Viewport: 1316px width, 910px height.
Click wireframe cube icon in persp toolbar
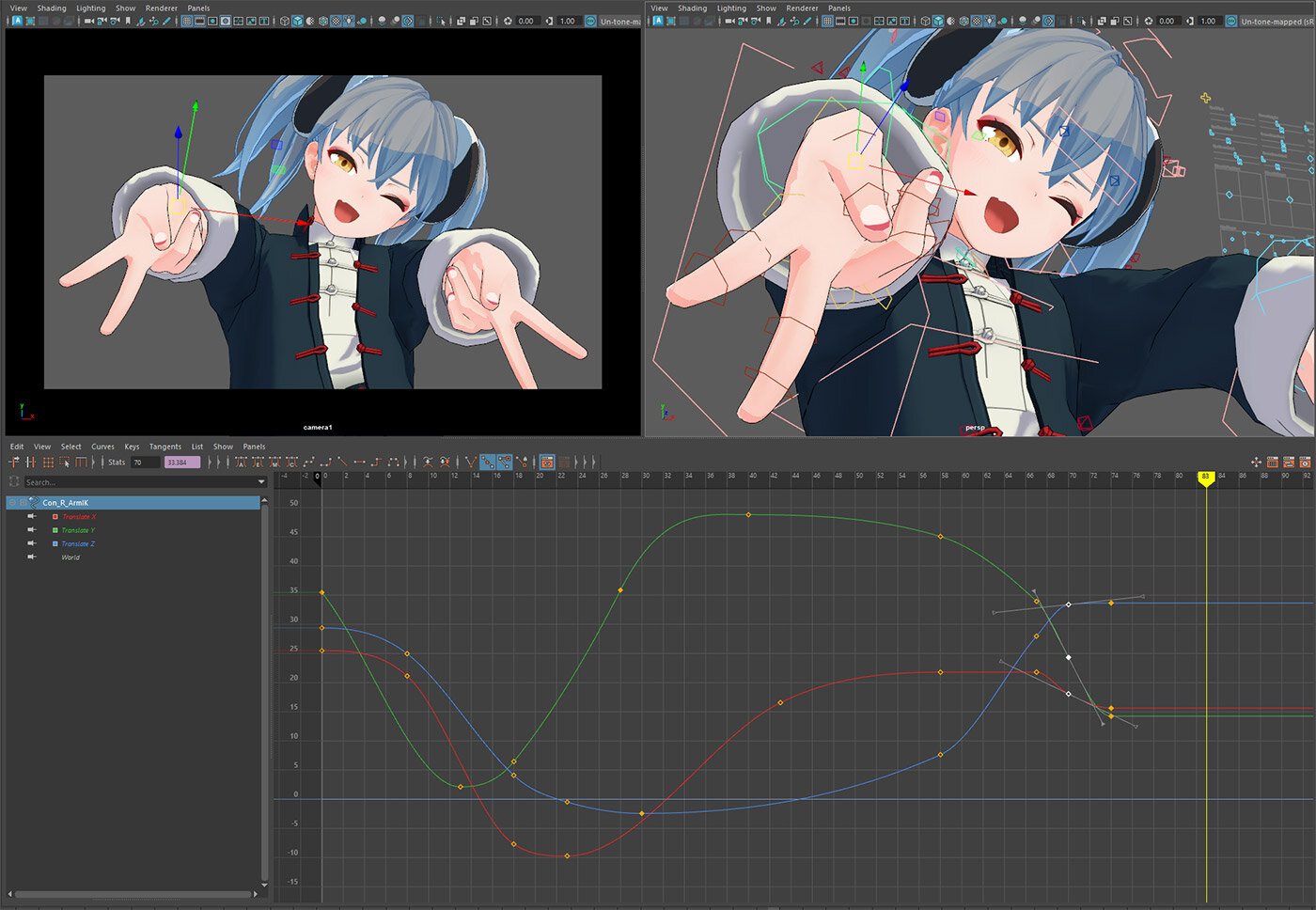(925, 21)
